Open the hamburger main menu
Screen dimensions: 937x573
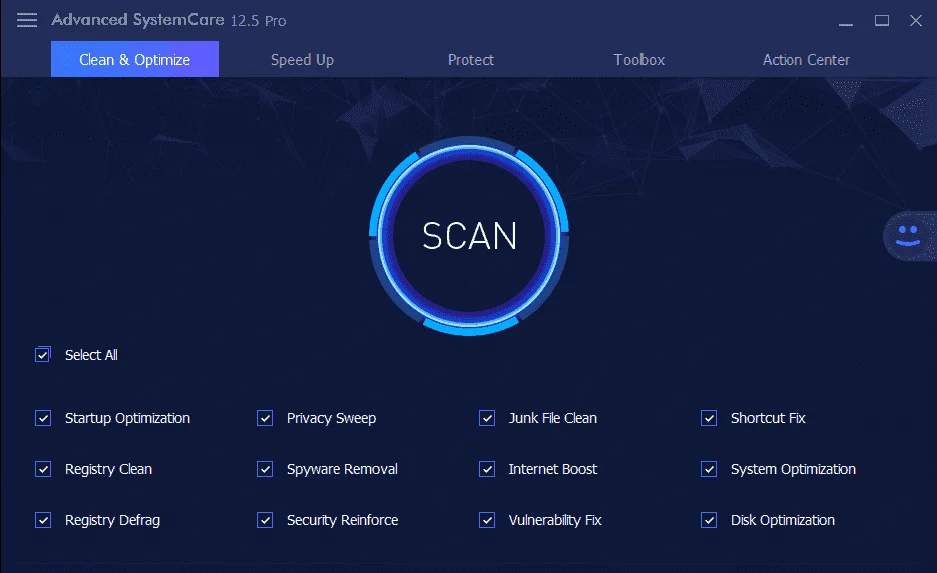click(27, 20)
